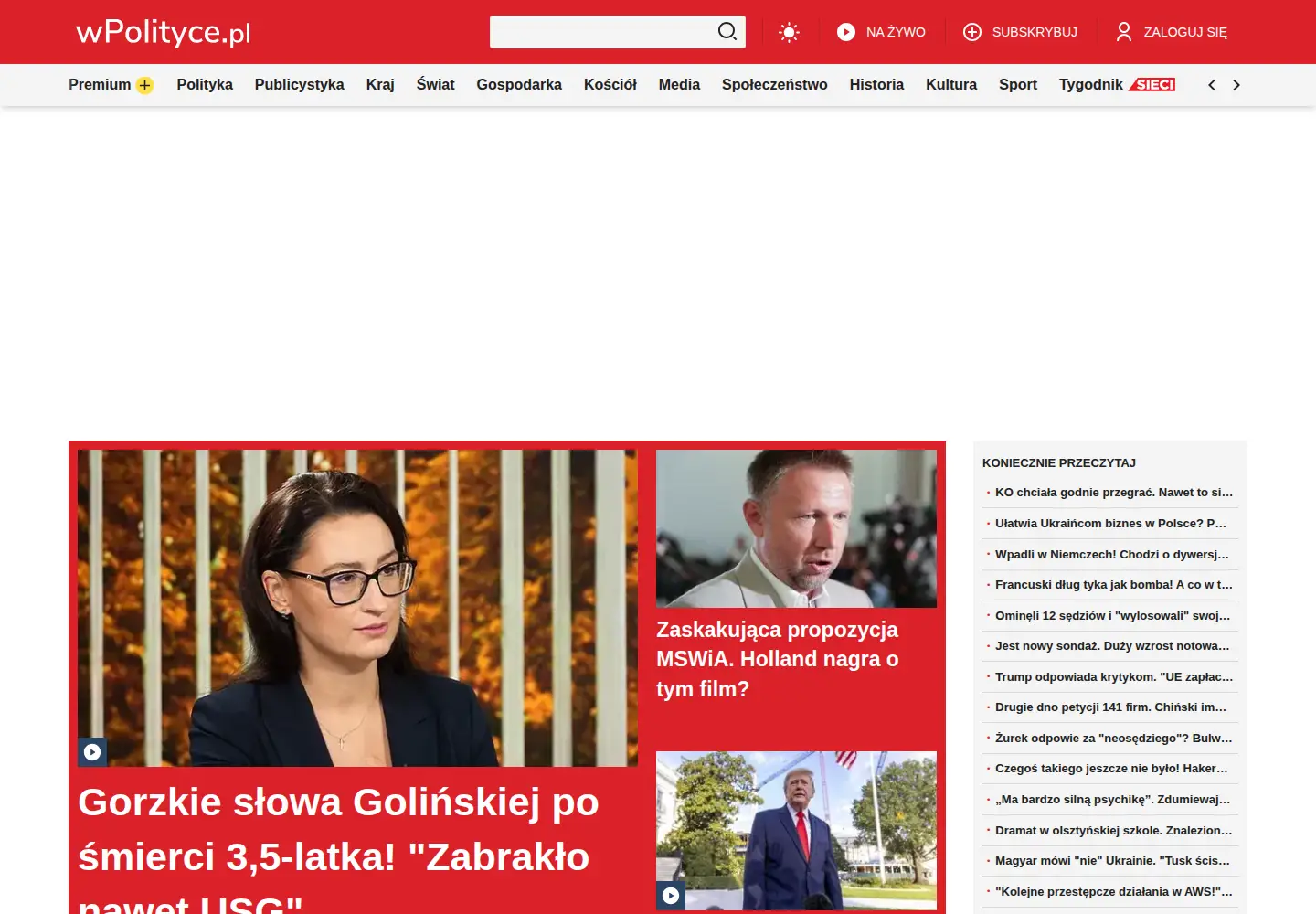Open 'Żurek odpowie za "neosędziego"?' item
This screenshot has width=1316, height=914.
click(1114, 739)
